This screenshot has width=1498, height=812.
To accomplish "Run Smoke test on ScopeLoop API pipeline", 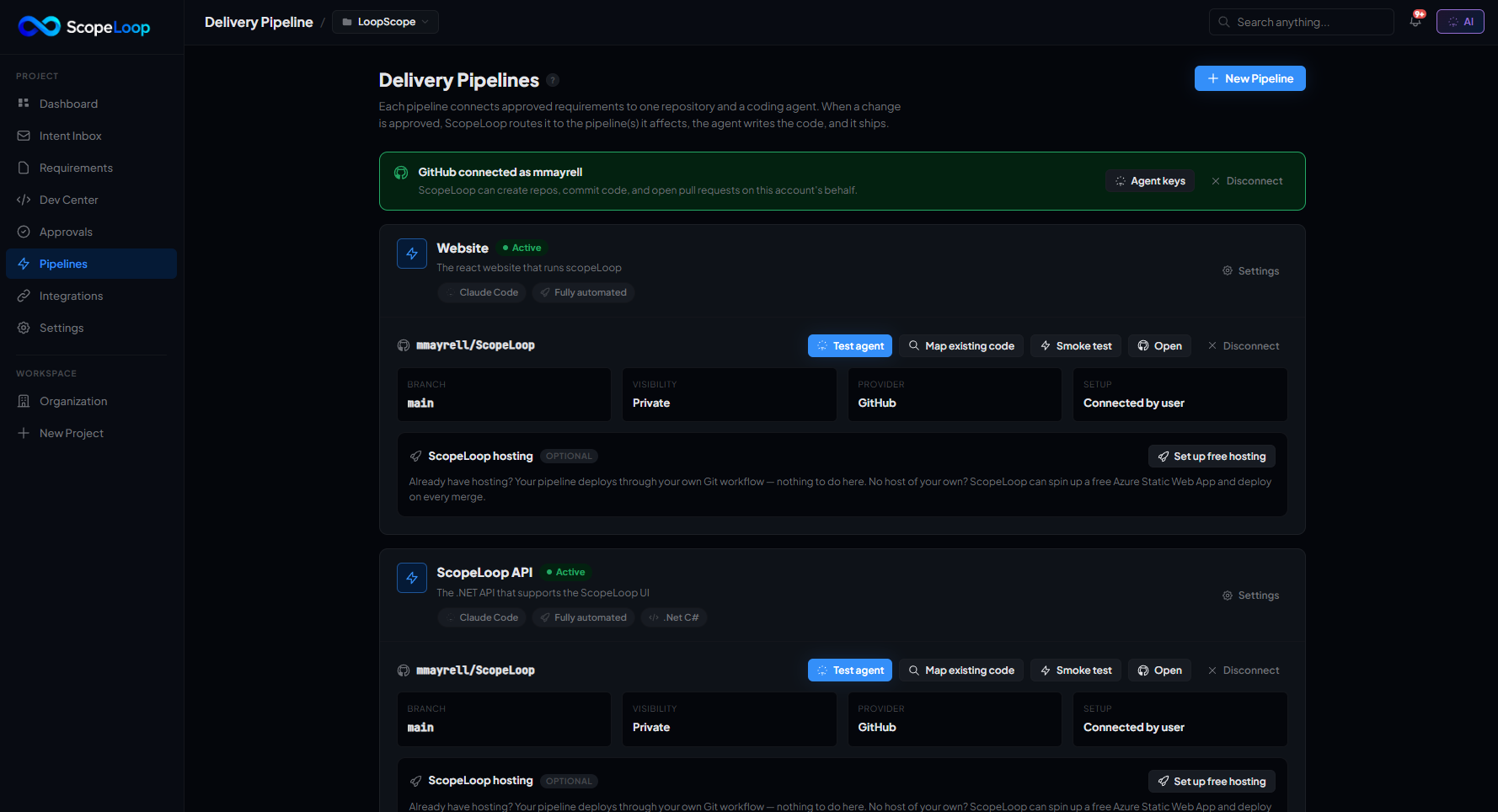I will pos(1076,670).
